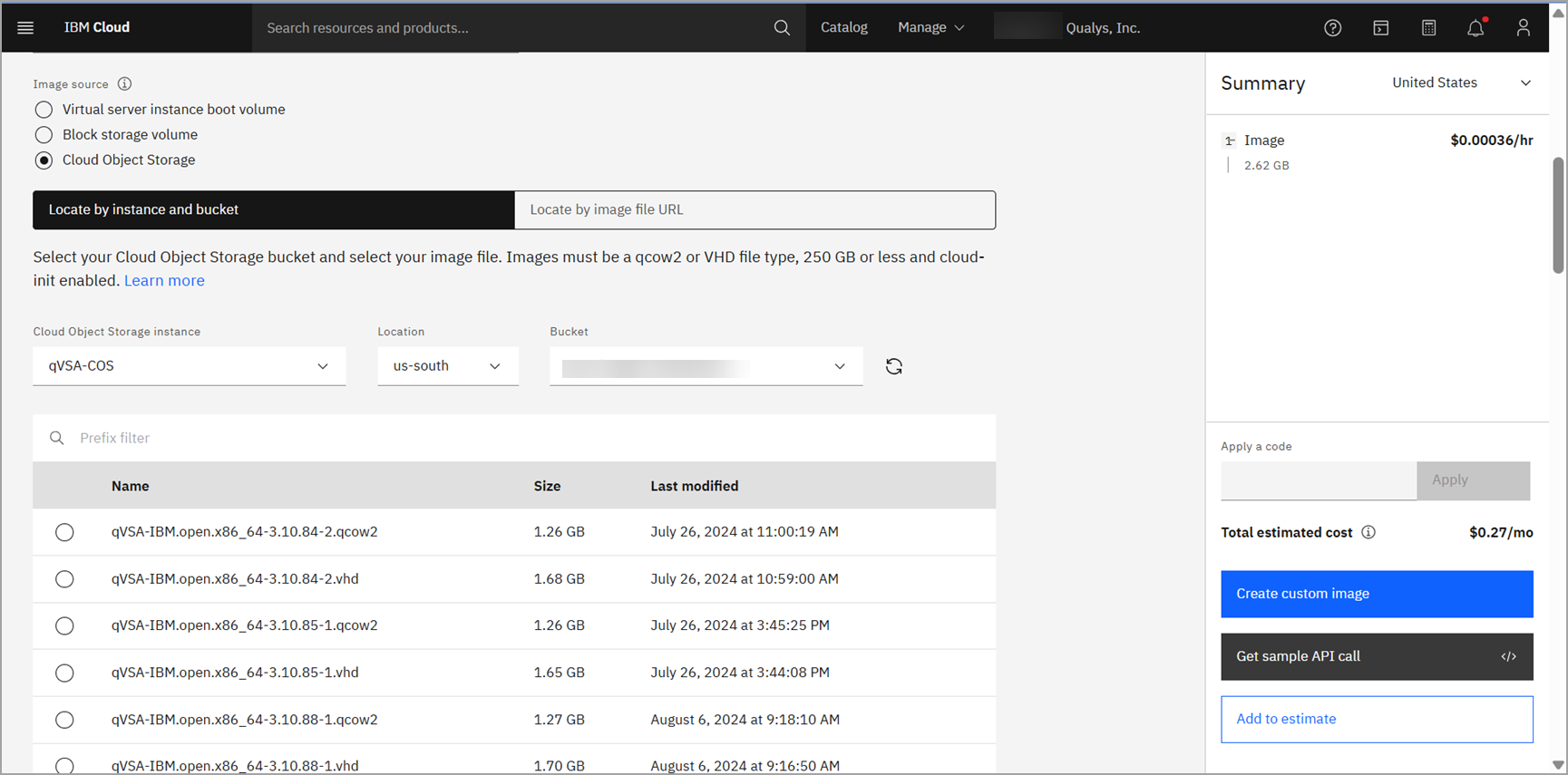Select qVSA-IBM 3.10.84-2.qcow2 image file
Image resolution: width=1568 pixels, height=775 pixels.
64,532
